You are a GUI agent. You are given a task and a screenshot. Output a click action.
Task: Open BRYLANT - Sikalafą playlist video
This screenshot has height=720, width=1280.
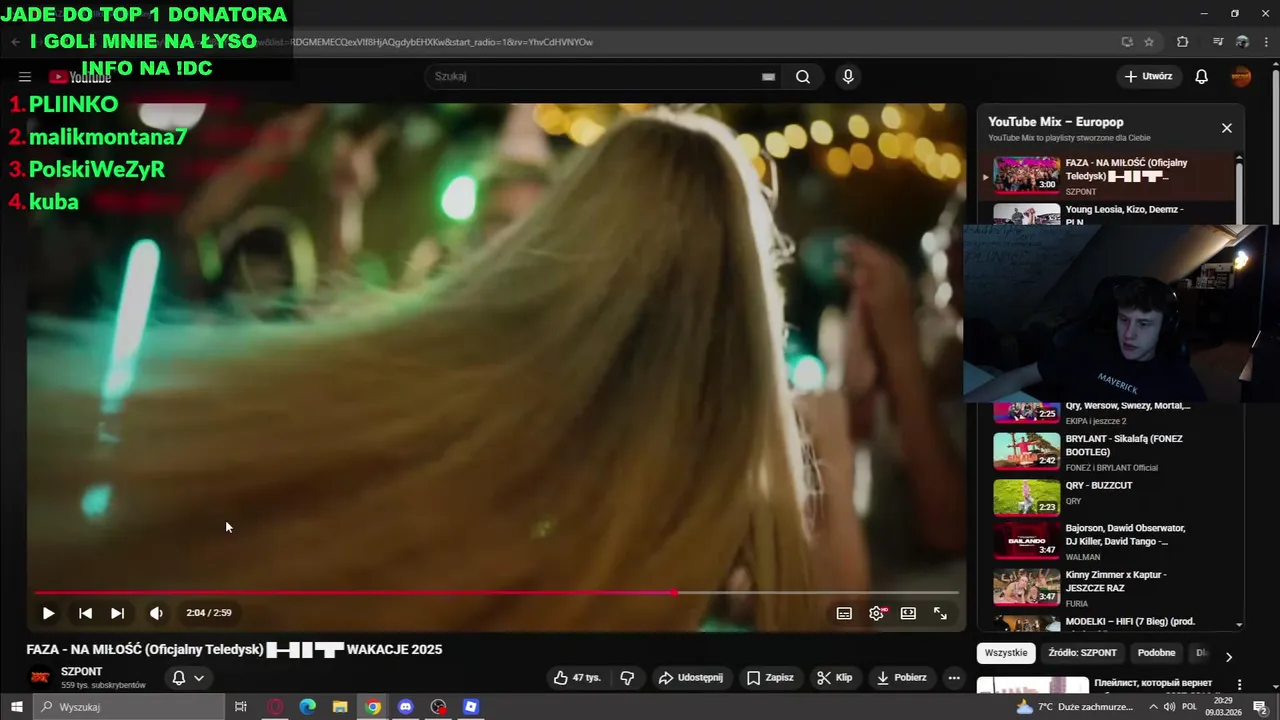[x=1109, y=451]
